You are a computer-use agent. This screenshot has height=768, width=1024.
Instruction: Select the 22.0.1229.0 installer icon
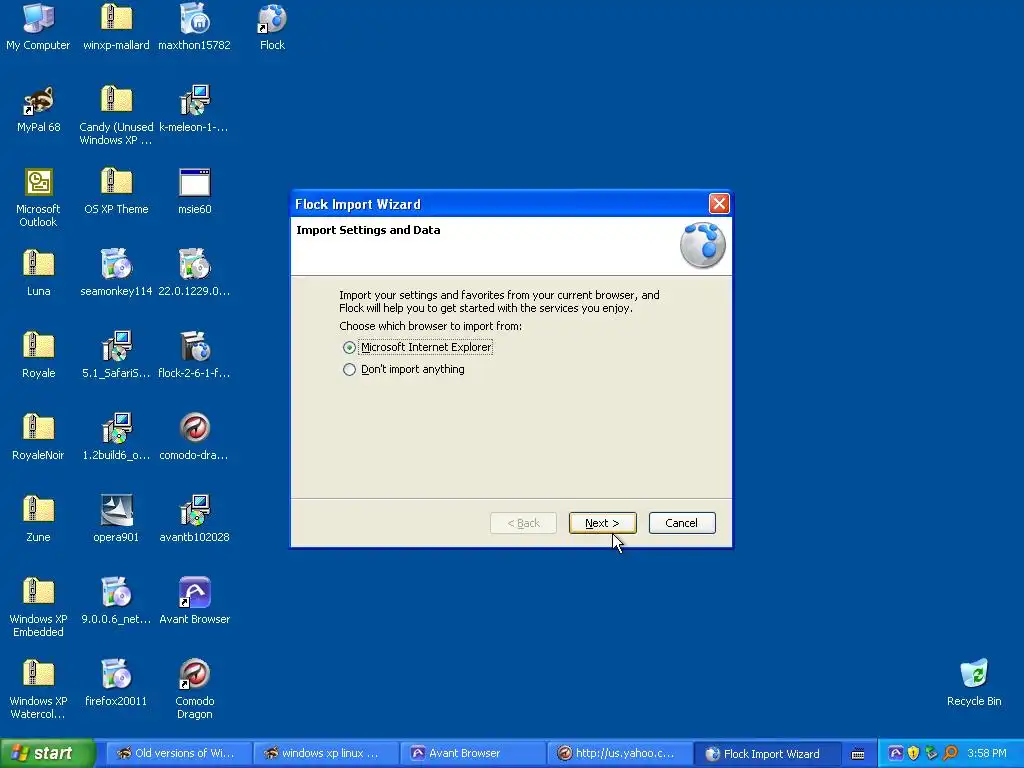pyautogui.click(x=195, y=273)
